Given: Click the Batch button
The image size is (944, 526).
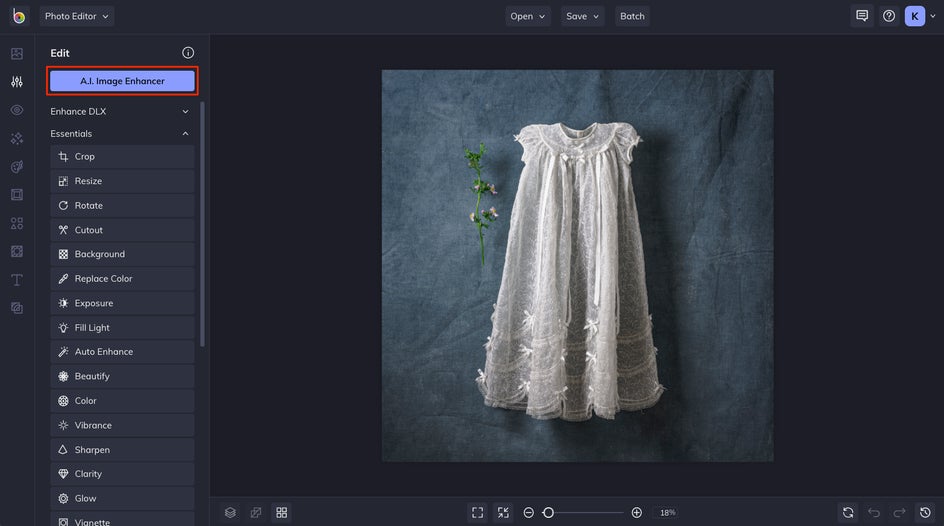Looking at the screenshot, I should click(x=632, y=16).
